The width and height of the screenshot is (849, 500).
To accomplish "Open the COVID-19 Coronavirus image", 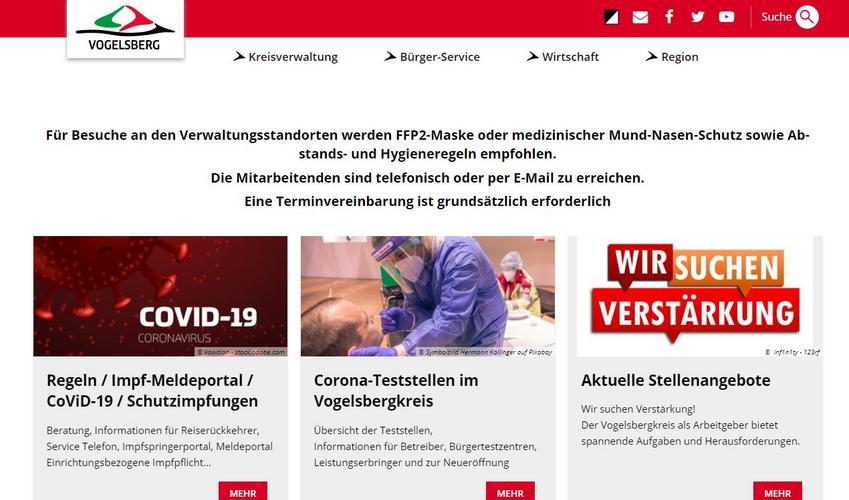I will (x=160, y=296).
